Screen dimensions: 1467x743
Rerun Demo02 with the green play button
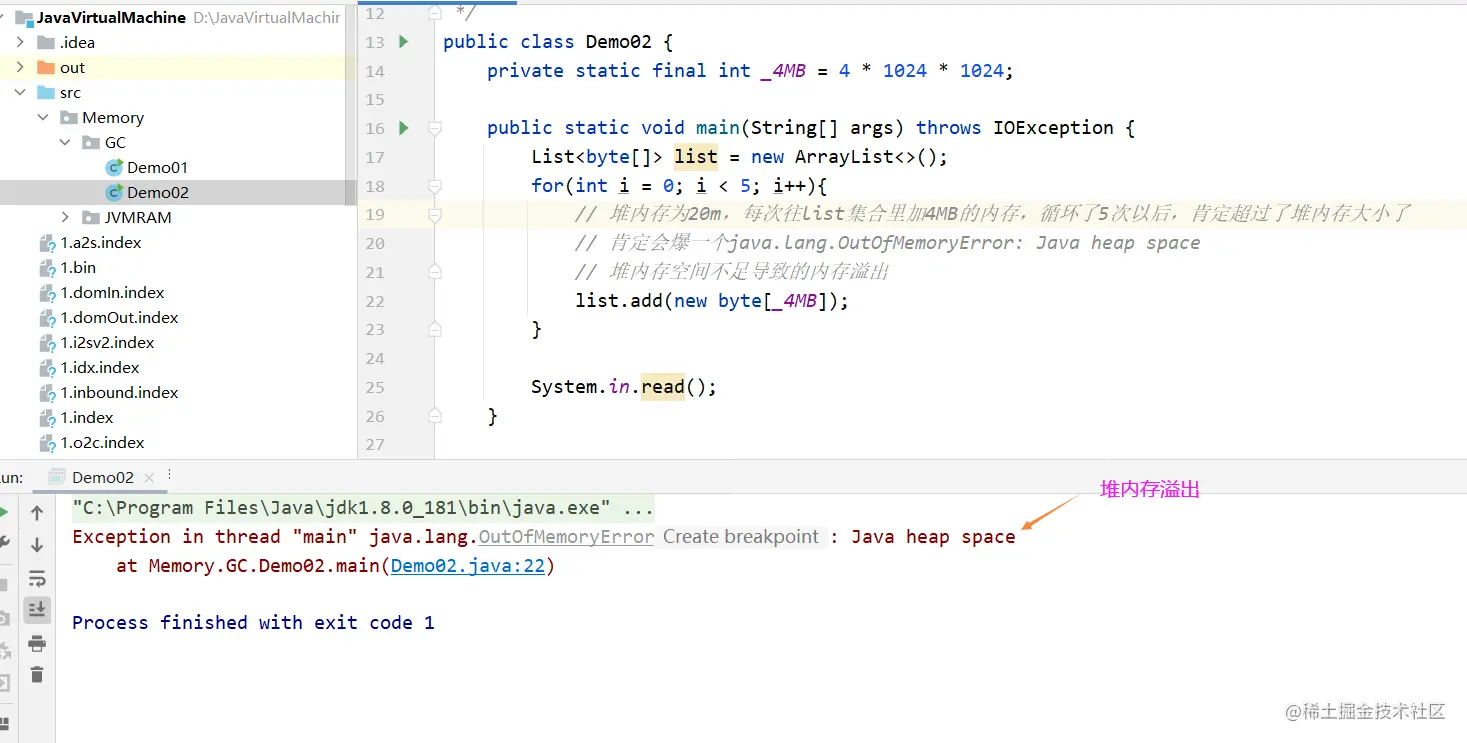click(x=4, y=513)
